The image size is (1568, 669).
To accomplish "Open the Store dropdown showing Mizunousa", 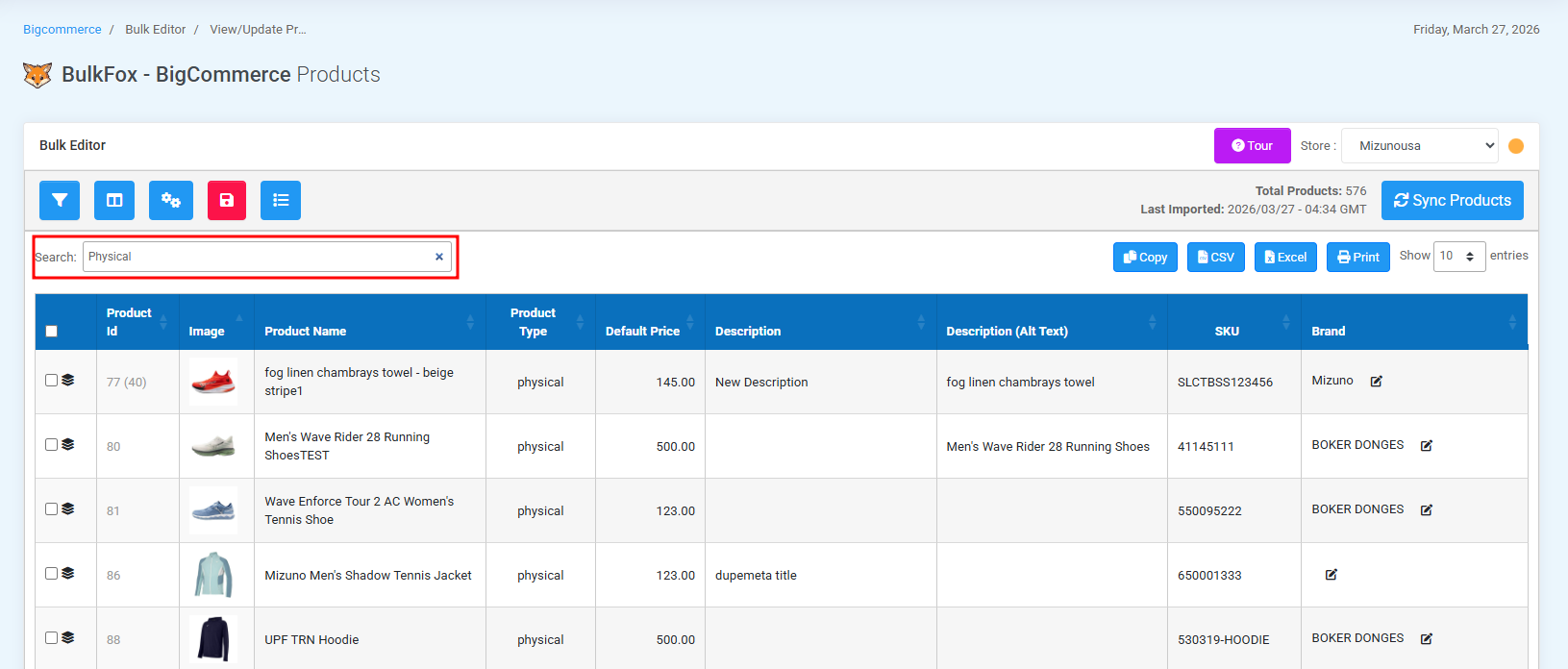I will coord(1420,146).
